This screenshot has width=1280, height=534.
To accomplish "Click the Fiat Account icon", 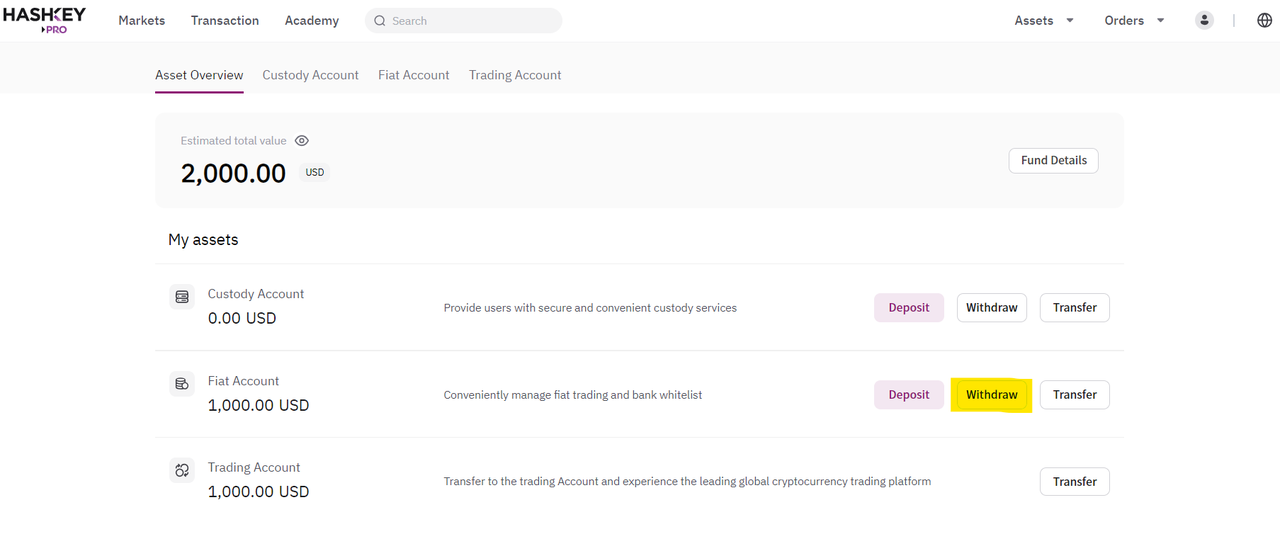I will pyautogui.click(x=182, y=383).
